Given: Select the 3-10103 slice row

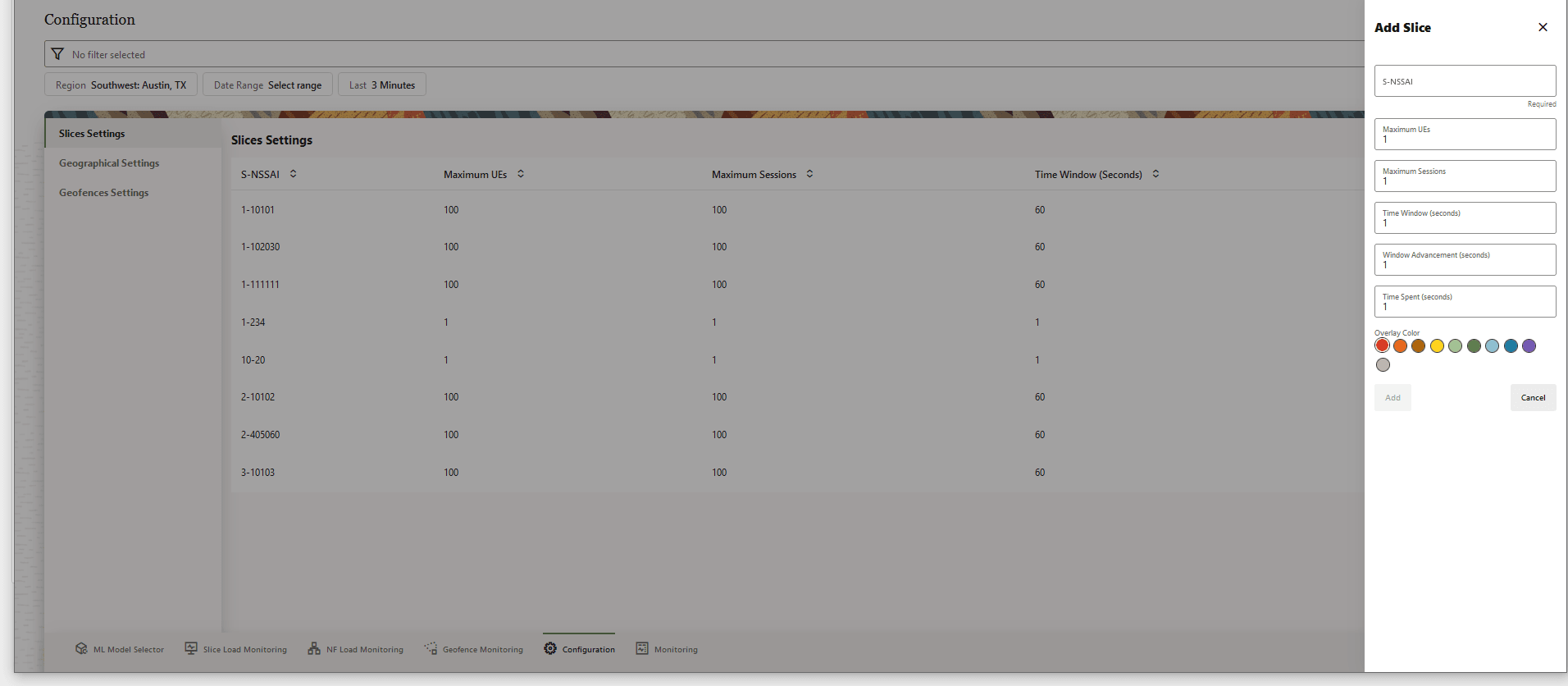Looking at the screenshot, I should (x=798, y=473).
